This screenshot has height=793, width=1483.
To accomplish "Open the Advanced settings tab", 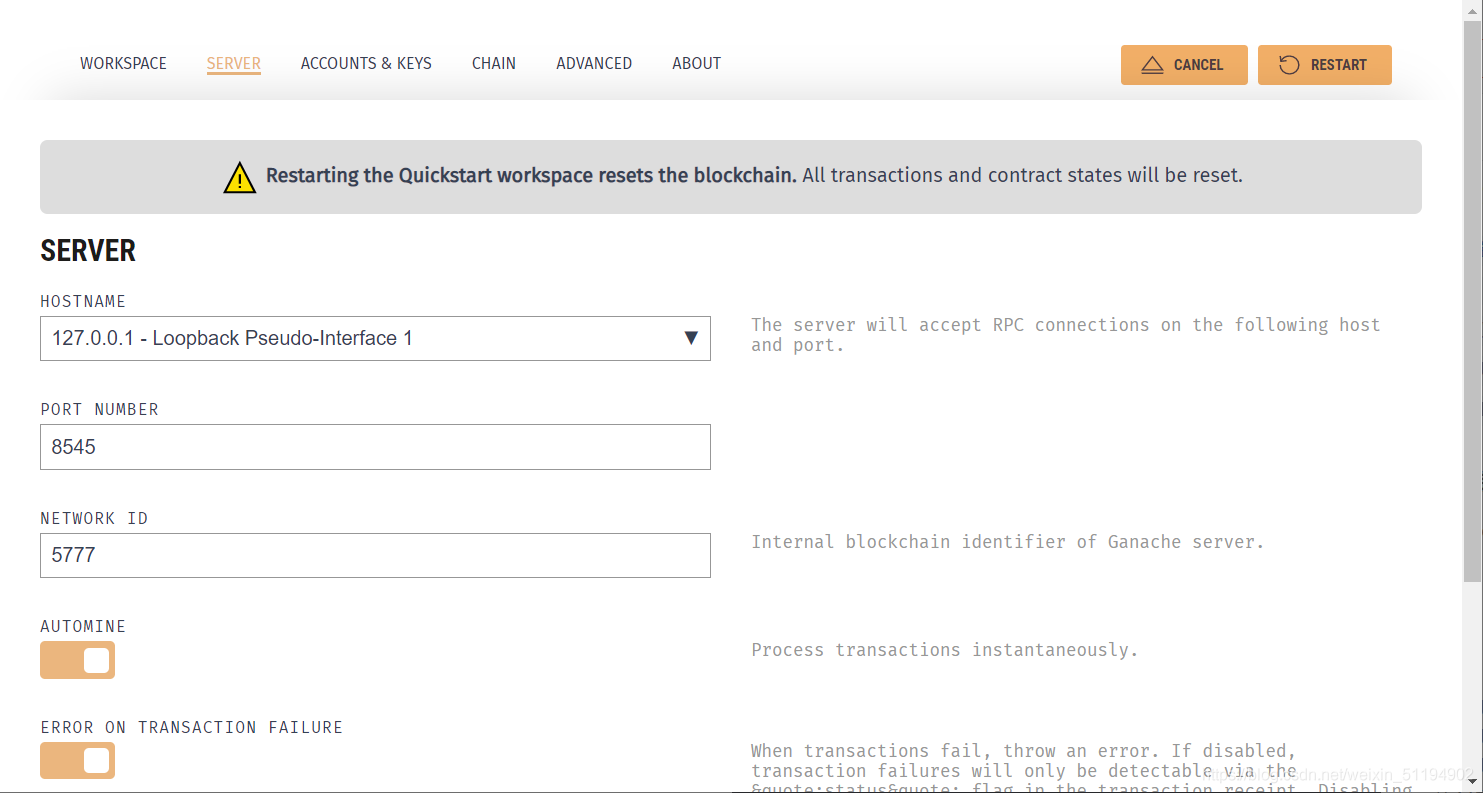I will click(x=594, y=63).
